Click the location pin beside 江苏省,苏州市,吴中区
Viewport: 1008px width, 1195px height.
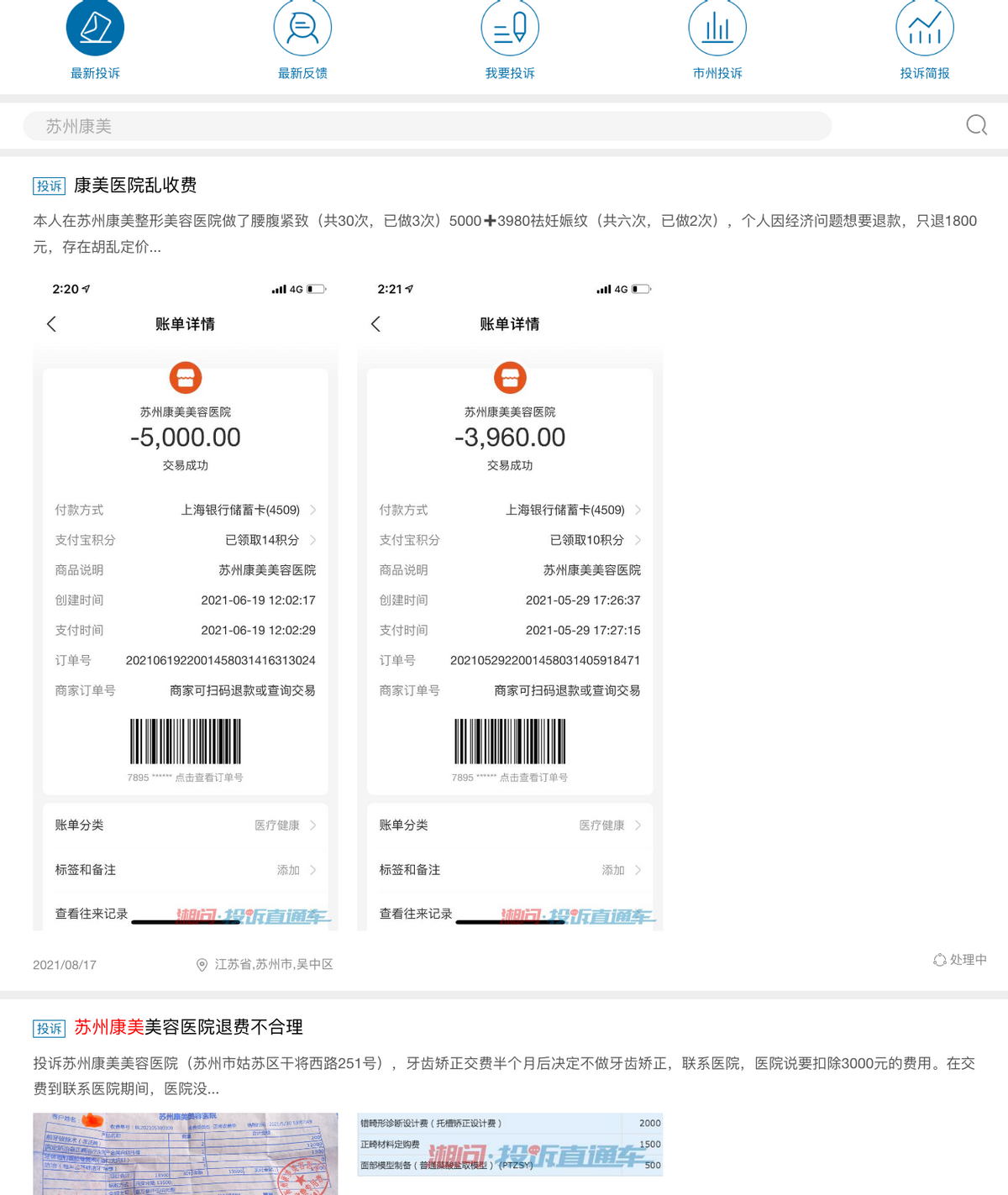(202, 964)
